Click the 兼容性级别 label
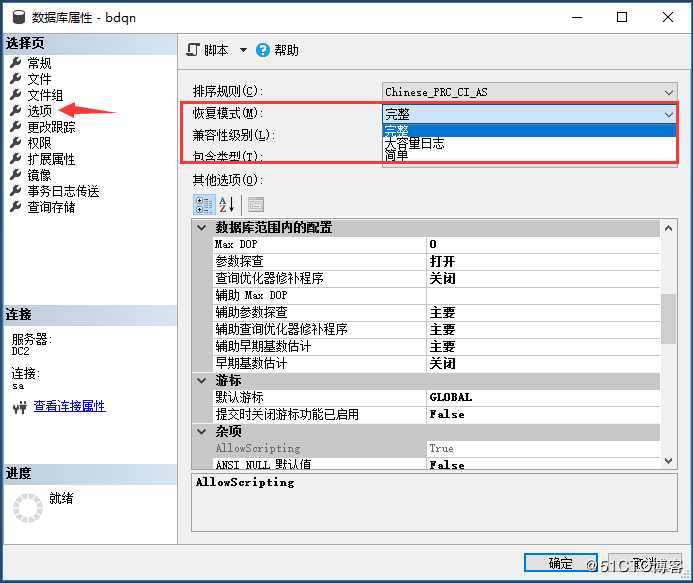The height and width of the screenshot is (583, 693). point(234,135)
